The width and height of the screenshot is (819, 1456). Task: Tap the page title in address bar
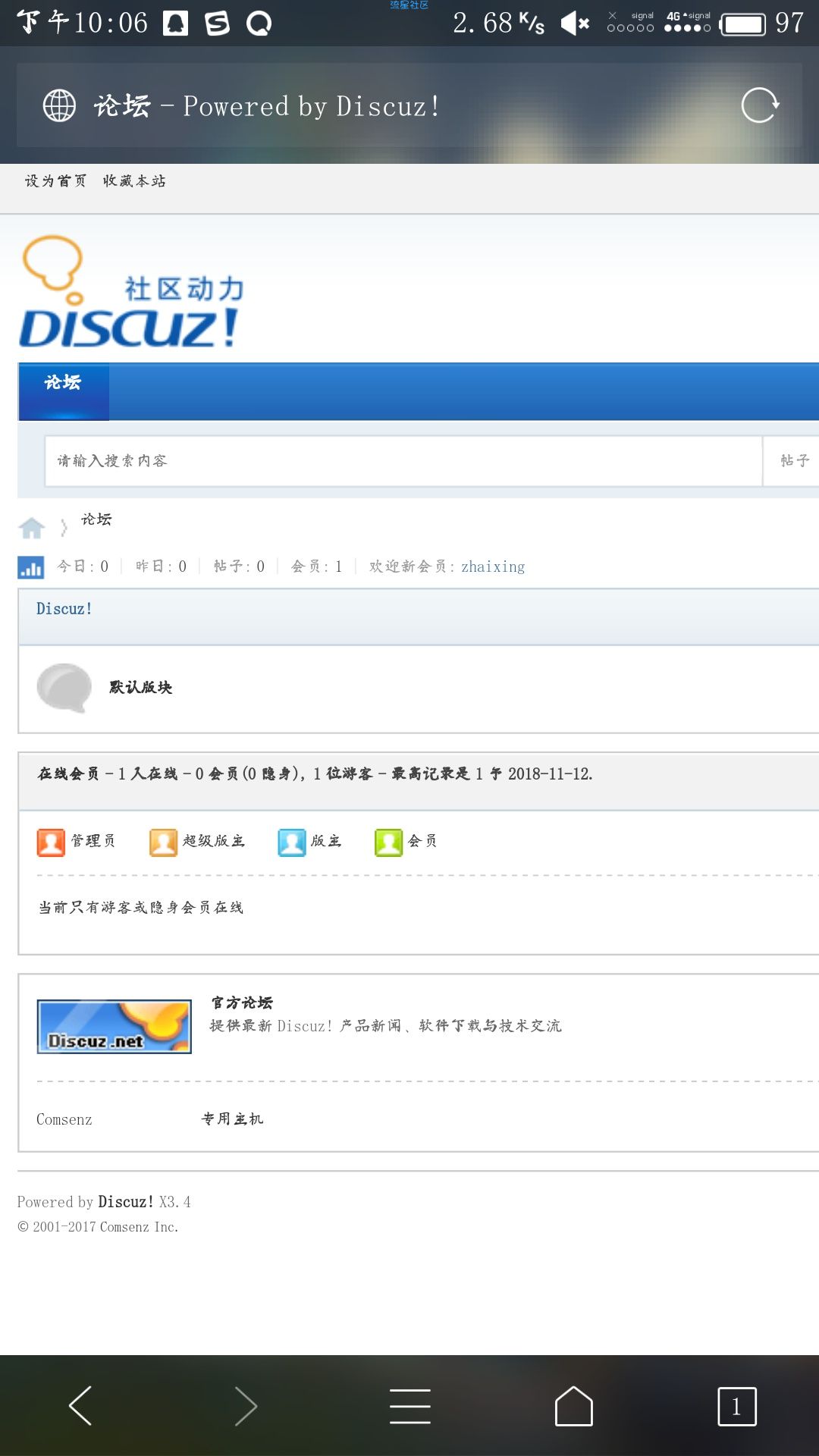tap(266, 106)
